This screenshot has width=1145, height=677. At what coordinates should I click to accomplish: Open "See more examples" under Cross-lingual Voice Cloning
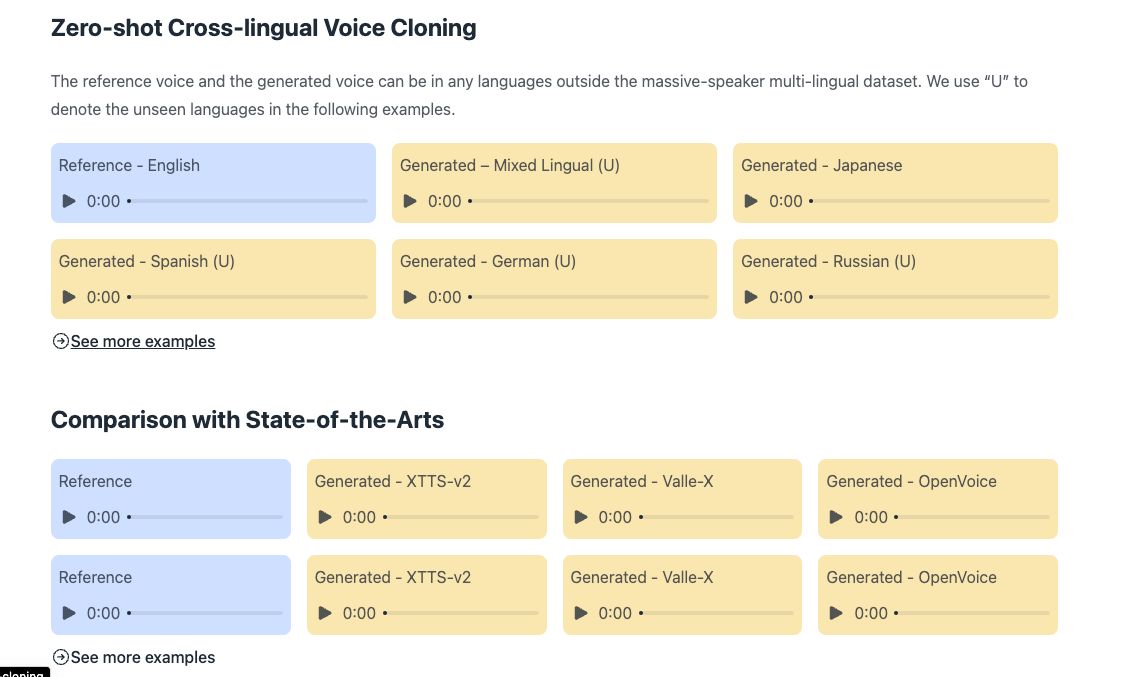142,341
